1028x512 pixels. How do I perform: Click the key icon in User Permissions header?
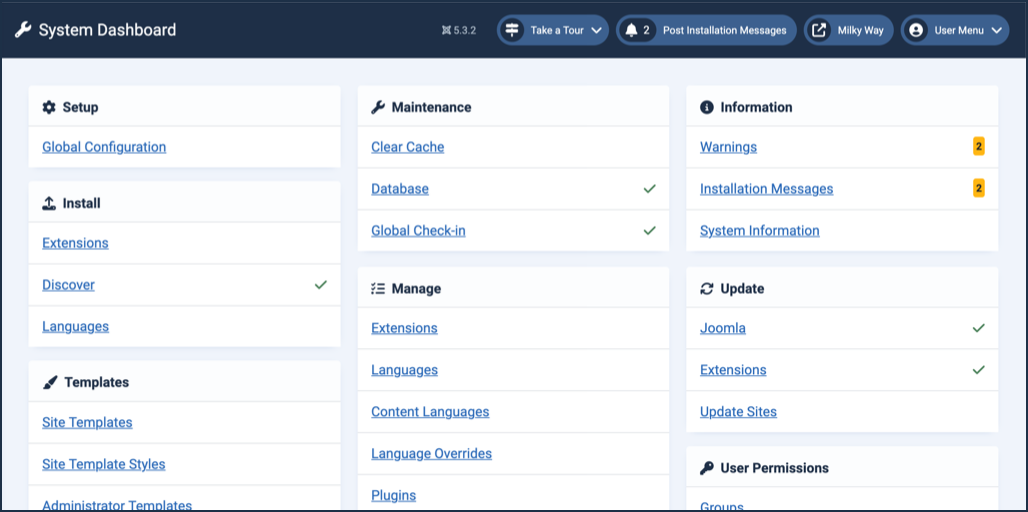point(707,468)
